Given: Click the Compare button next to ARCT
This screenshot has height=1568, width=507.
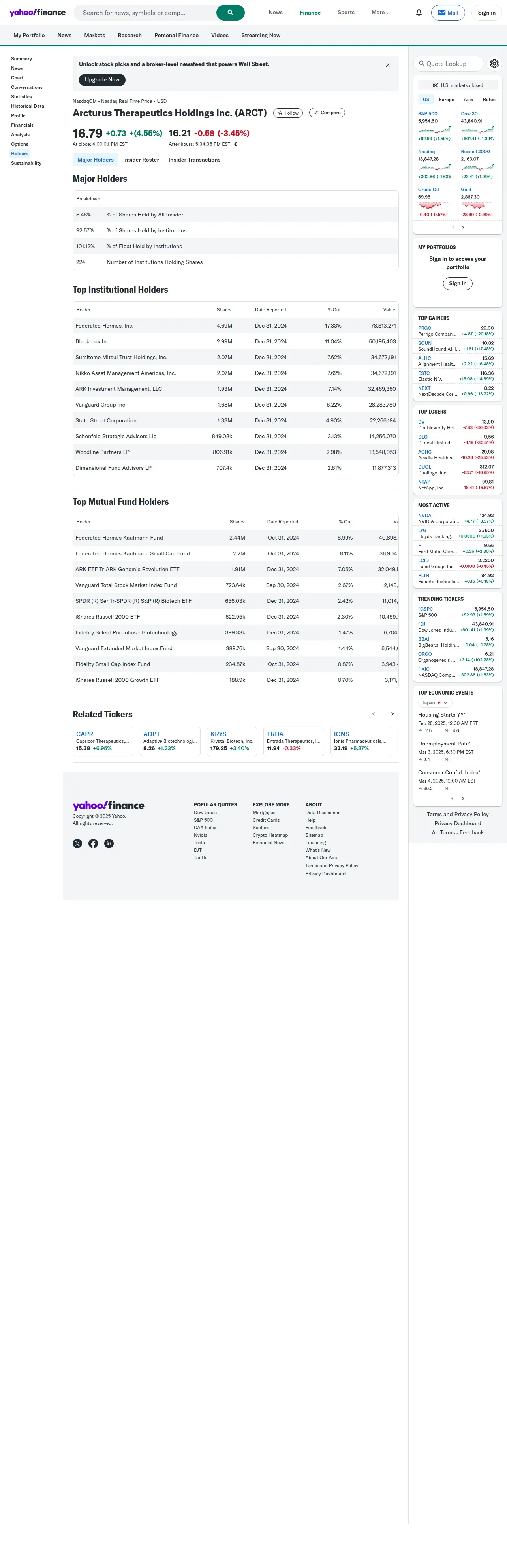Looking at the screenshot, I should coord(327,113).
